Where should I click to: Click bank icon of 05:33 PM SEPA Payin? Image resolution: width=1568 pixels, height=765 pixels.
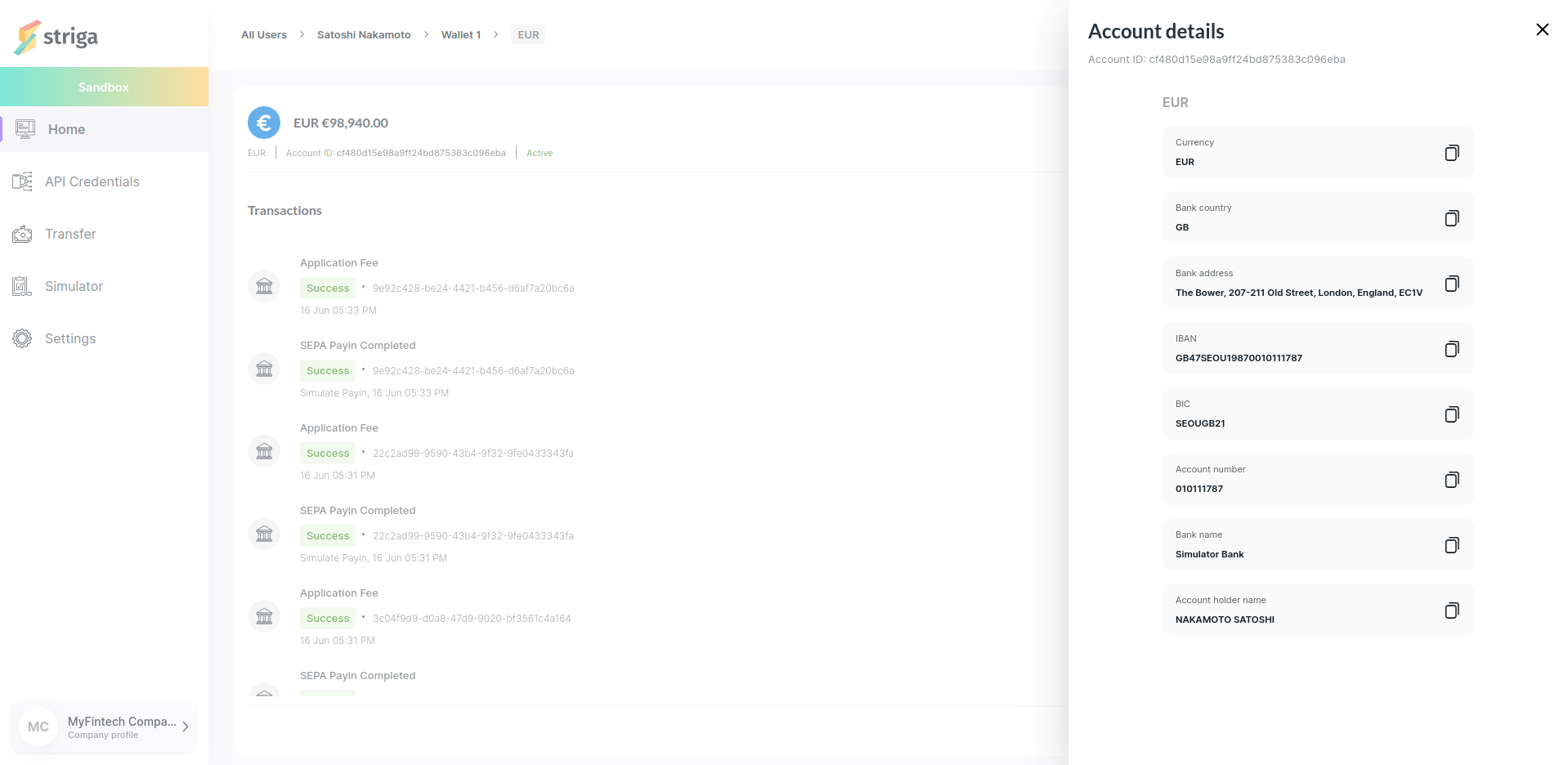click(x=264, y=369)
